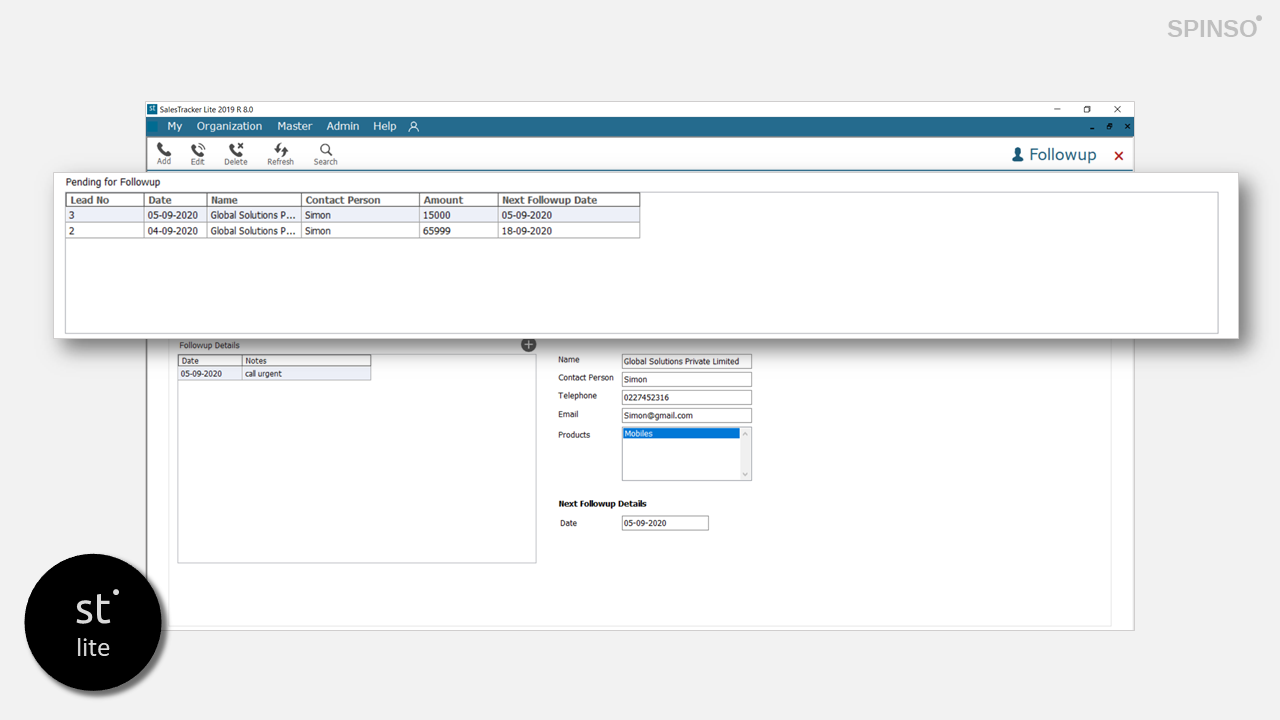Click the Refresh toolbar icon
This screenshot has height=720, width=1280.
click(281, 150)
